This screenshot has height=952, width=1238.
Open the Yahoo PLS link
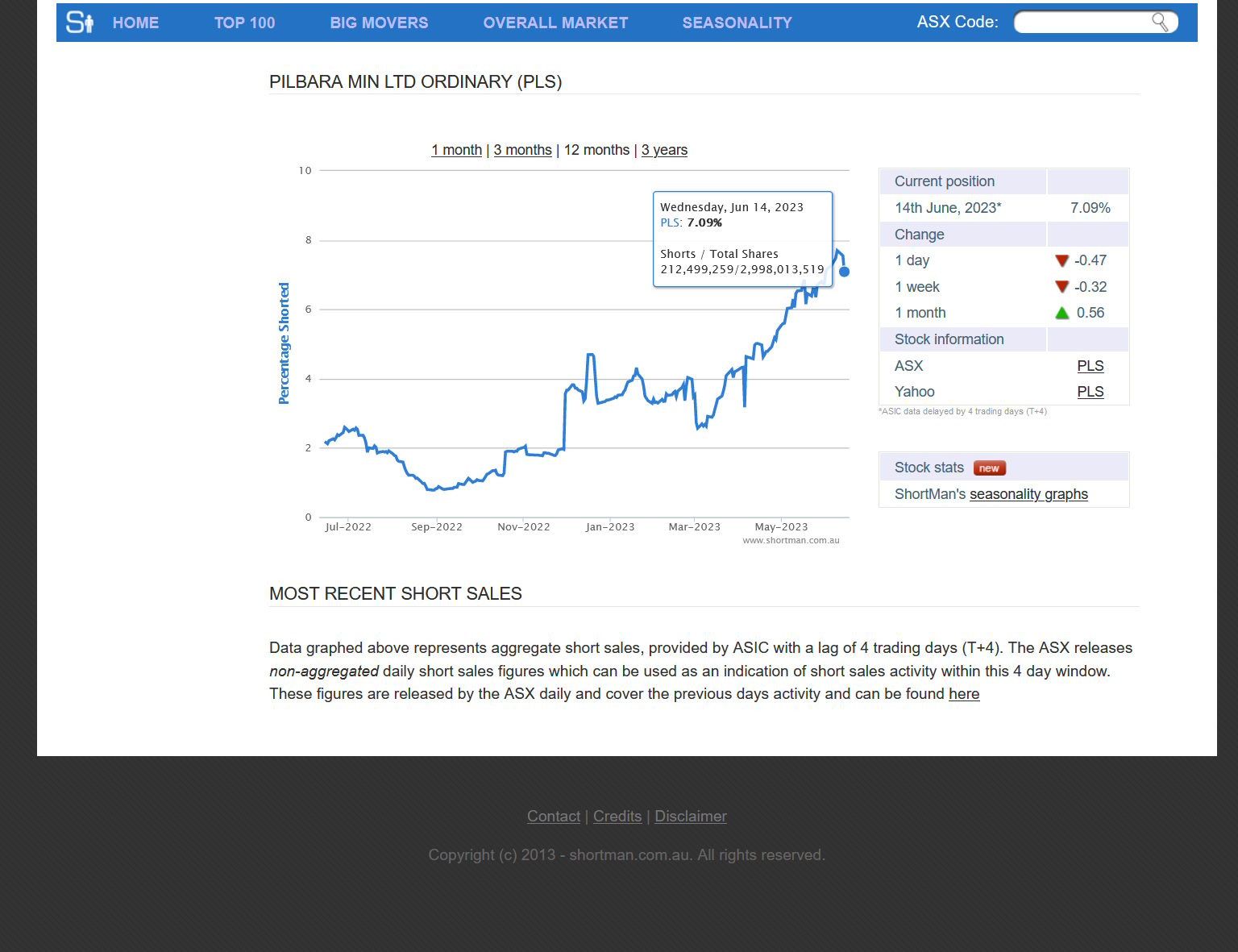coord(1090,392)
